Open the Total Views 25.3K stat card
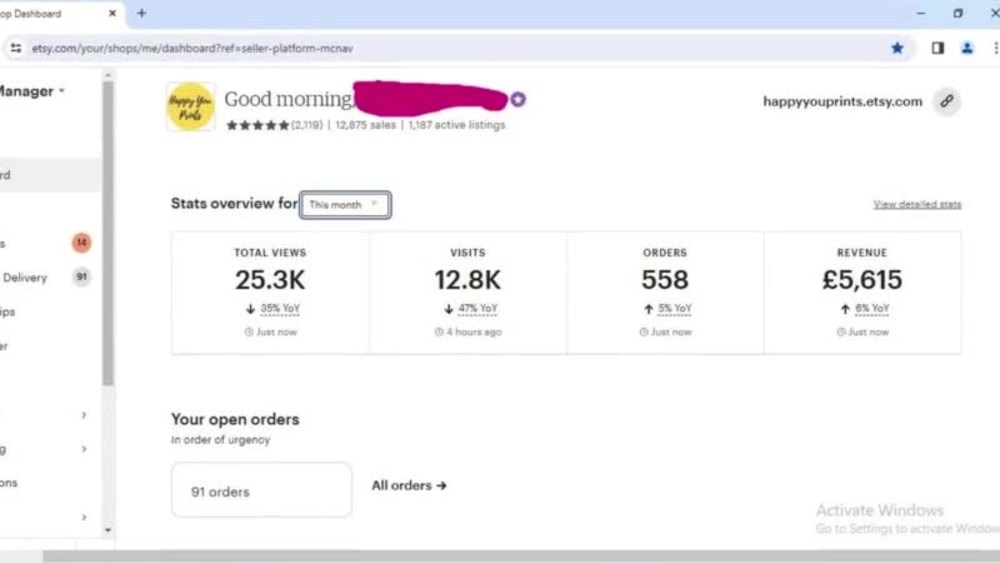 [x=270, y=292]
